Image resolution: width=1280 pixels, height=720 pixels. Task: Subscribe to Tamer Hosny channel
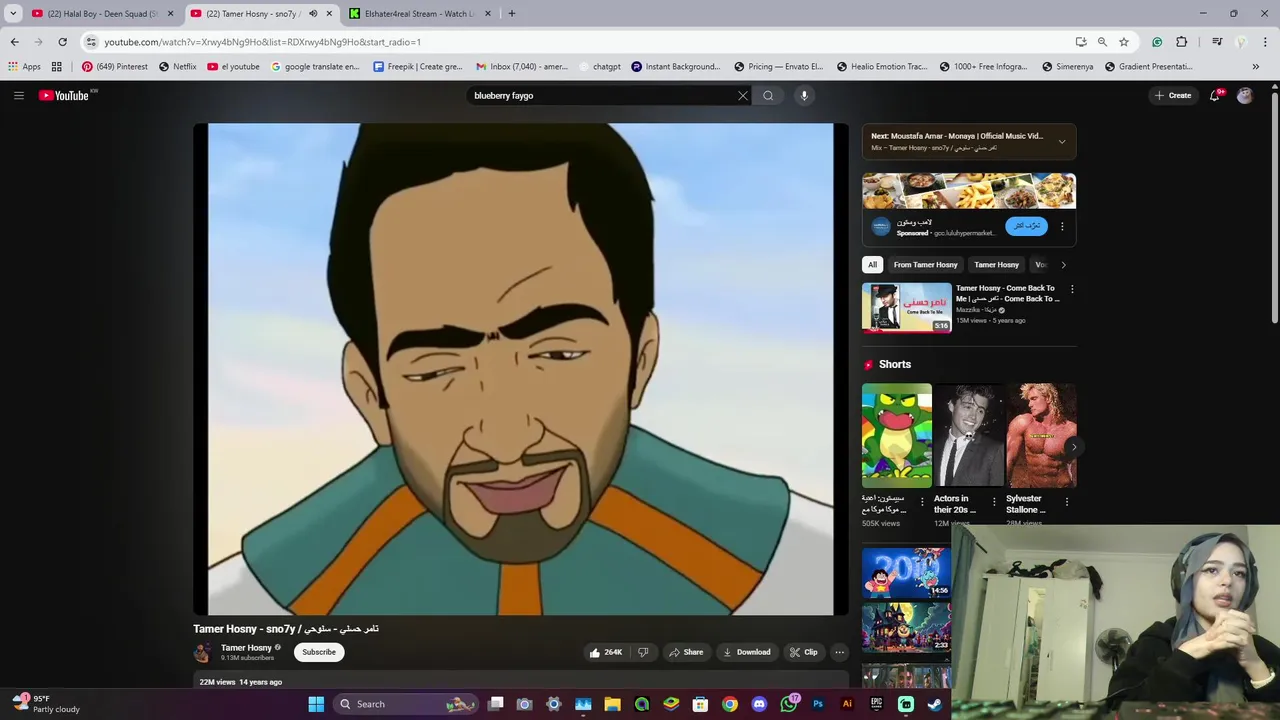click(319, 652)
